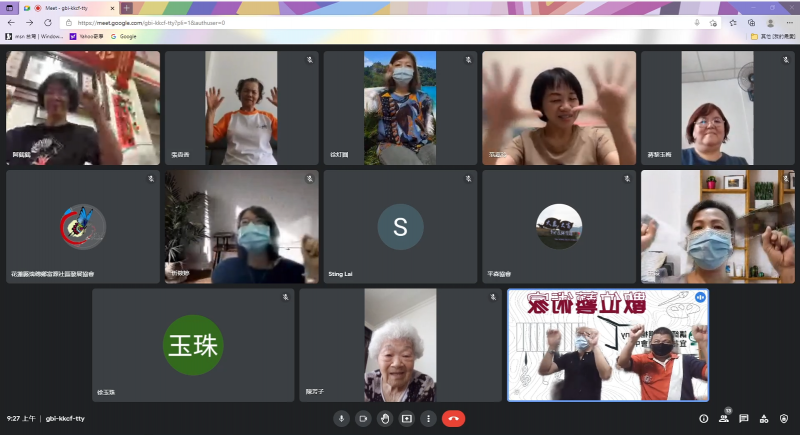Select the tile of woman waving both hands
Image resolution: width=800 pixels, height=435 pixels.
click(x=559, y=108)
